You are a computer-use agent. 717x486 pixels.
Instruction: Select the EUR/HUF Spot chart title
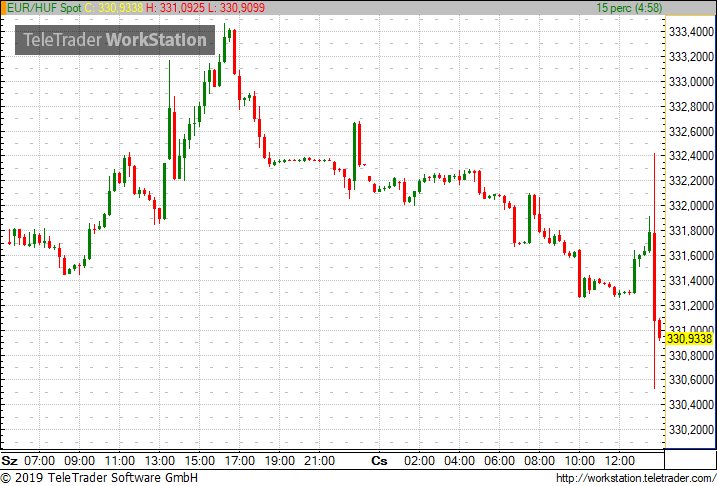[45, 8]
